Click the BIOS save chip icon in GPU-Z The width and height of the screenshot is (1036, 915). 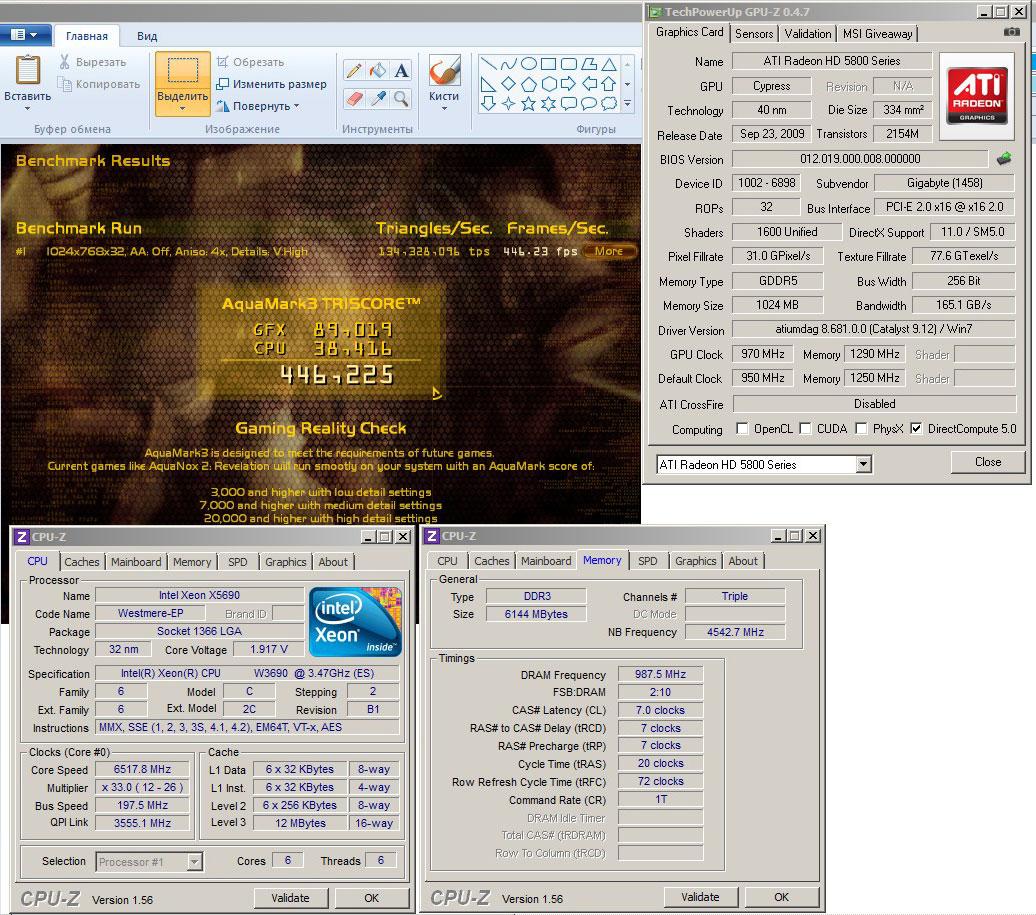click(1004, 159)
